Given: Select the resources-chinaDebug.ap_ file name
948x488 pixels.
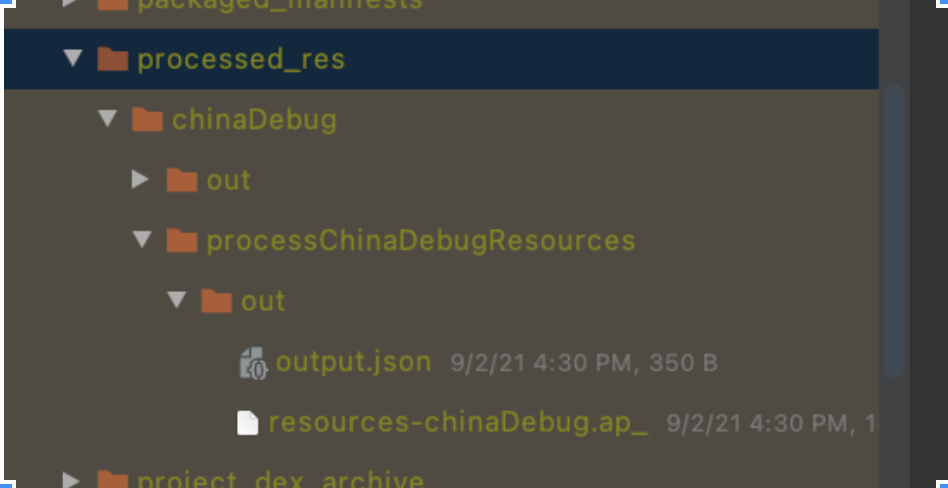Looking at the screenshot, I should click(x=458, y=423).
